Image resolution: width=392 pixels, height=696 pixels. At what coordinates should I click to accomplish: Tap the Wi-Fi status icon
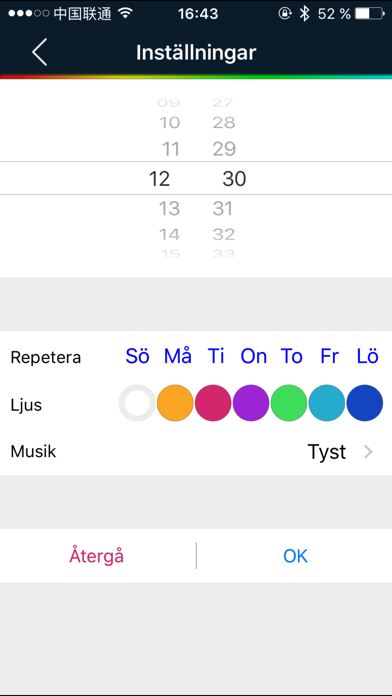[126, 14]
